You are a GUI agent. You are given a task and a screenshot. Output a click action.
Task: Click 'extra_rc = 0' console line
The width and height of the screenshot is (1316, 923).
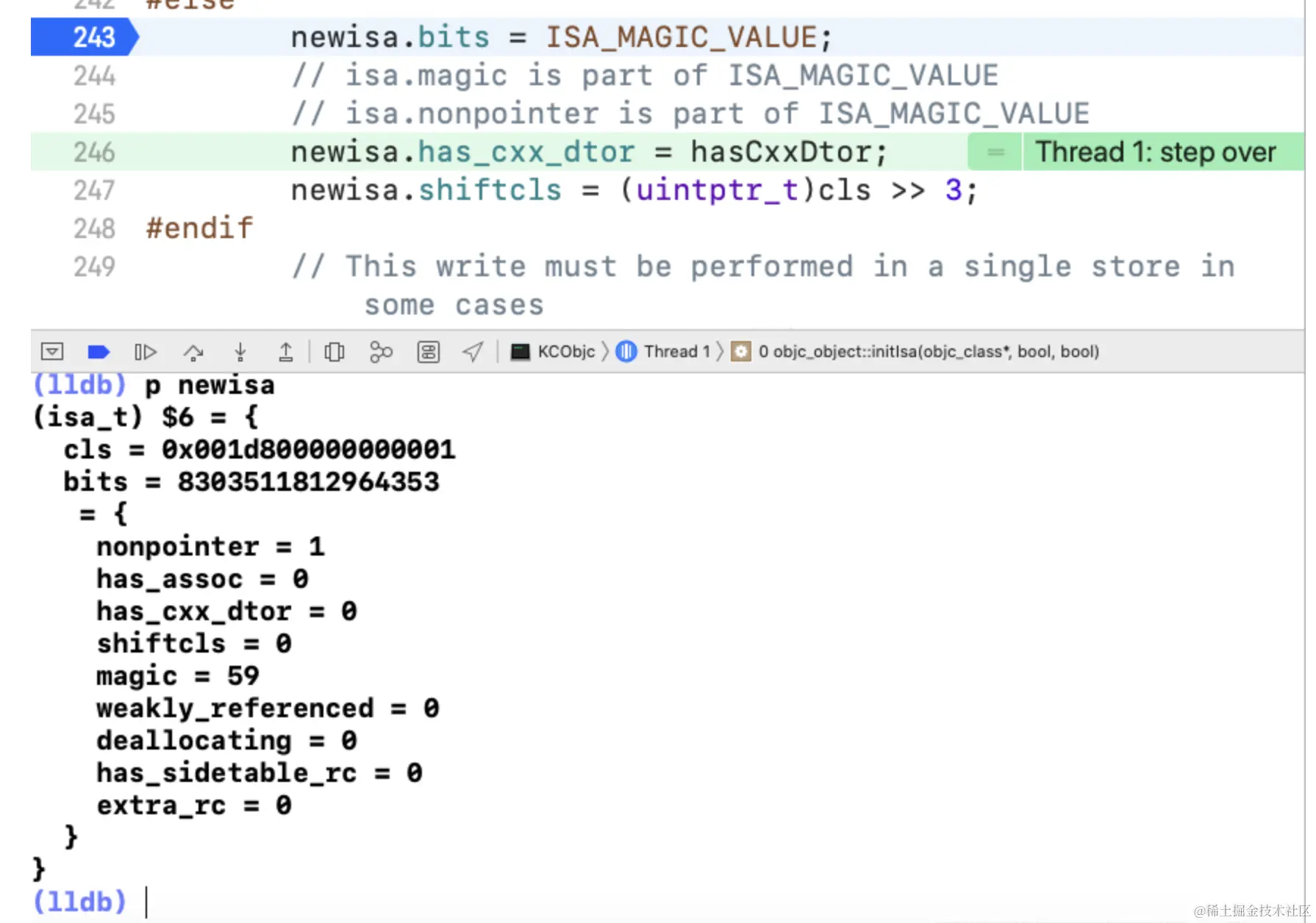tap(195, 805)
